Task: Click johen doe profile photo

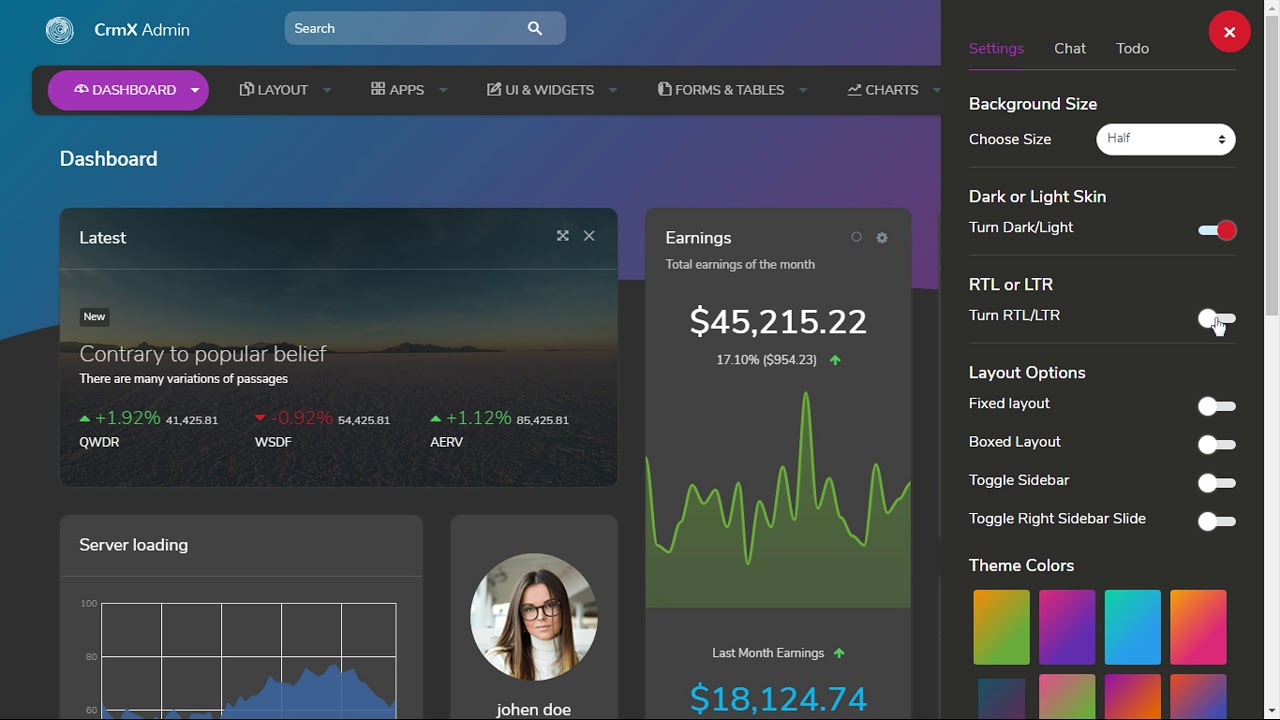Action: pyautogui.click(x=534, y=617)
